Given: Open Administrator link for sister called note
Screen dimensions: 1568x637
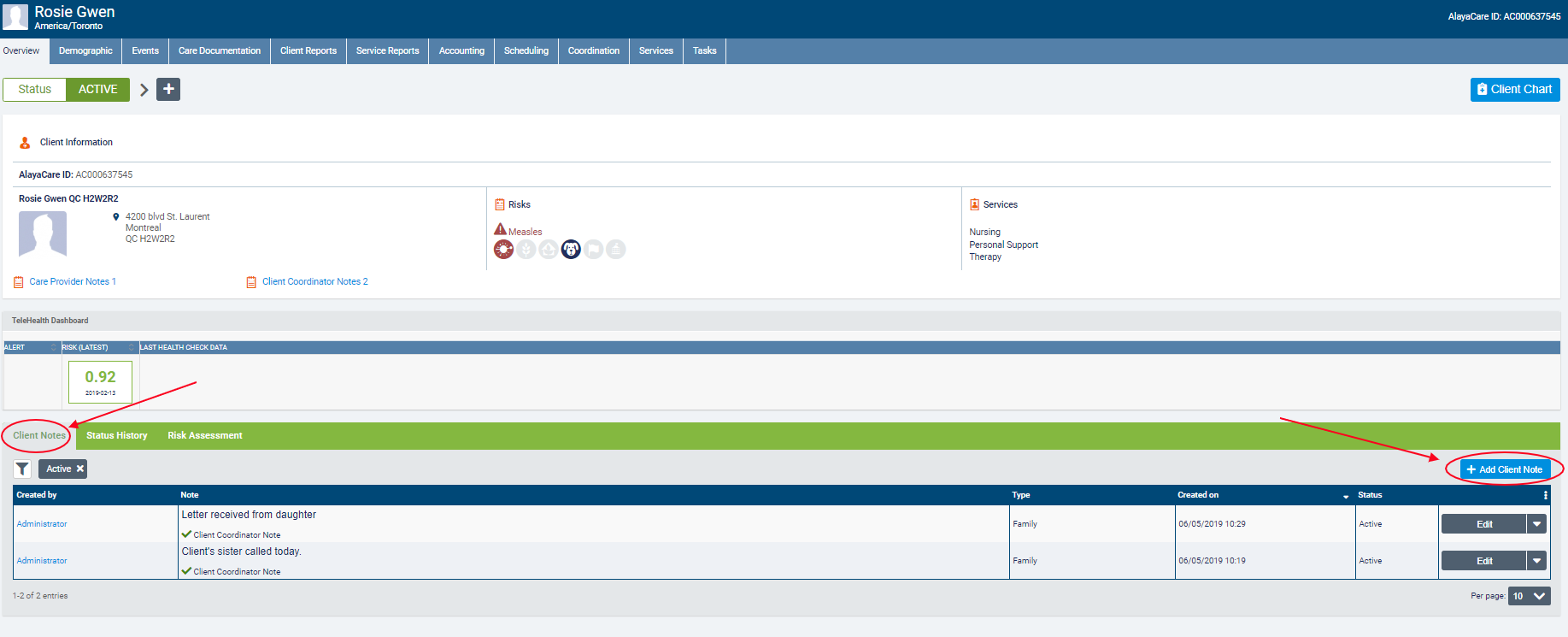Looking at the screenshot, I should [42, 561].
